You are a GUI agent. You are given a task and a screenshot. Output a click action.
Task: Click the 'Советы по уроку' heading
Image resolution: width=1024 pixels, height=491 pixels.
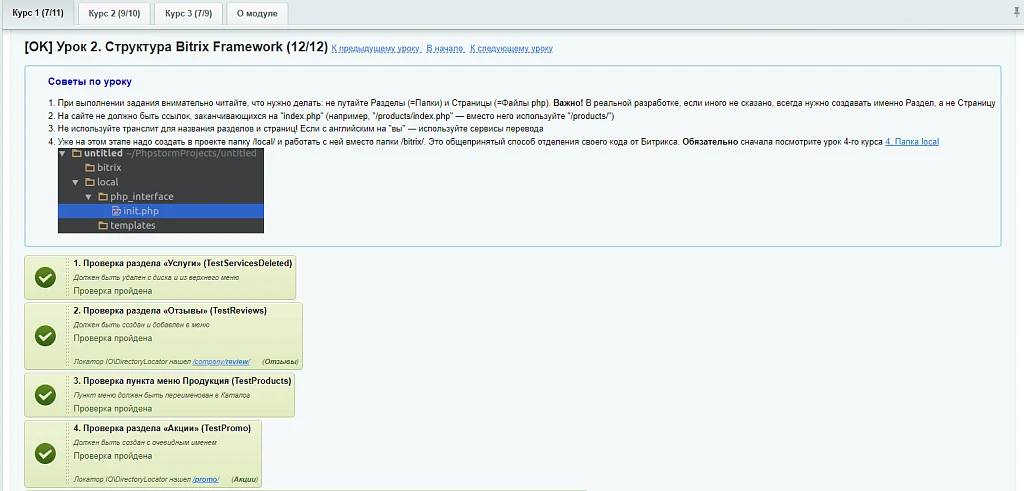(89, 82)
